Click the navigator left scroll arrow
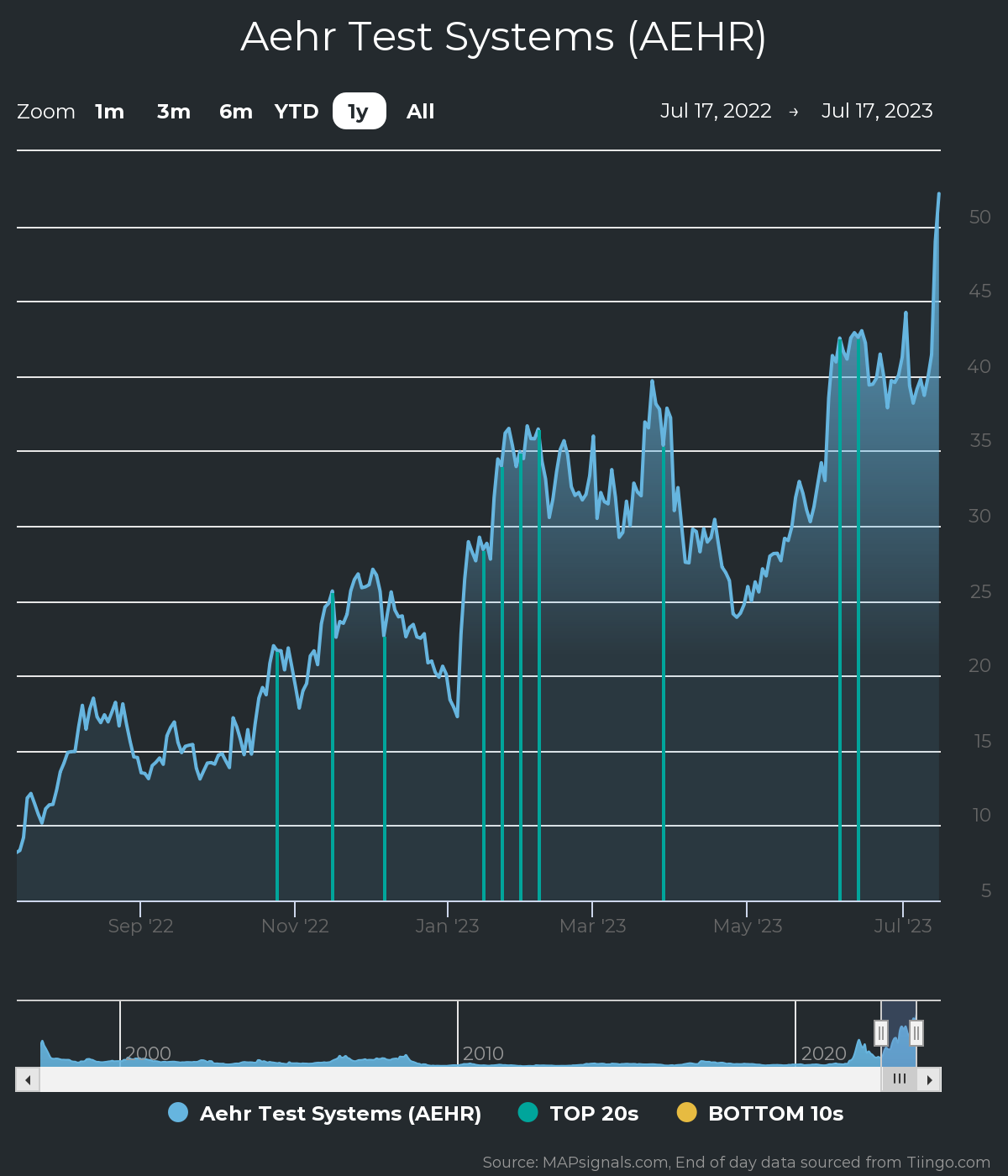1008x1176 pixels. pyautogui.click(x=28, y=1079)
